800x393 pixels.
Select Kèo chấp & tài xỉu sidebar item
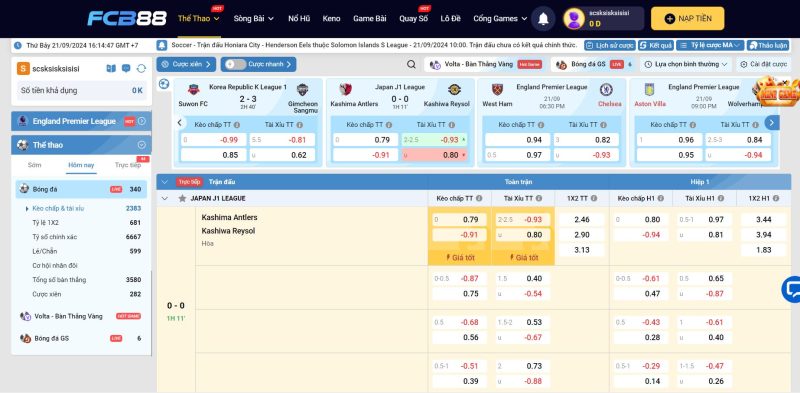click(x=58, y=208)
